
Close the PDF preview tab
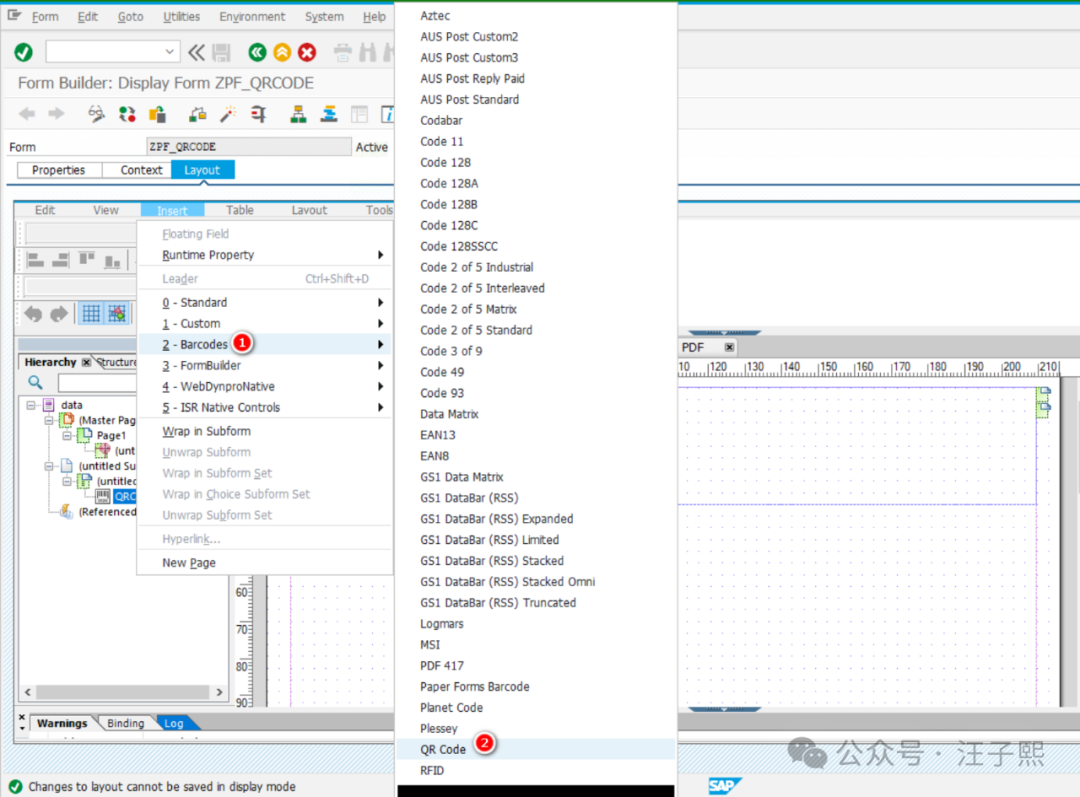click(729, 347)
